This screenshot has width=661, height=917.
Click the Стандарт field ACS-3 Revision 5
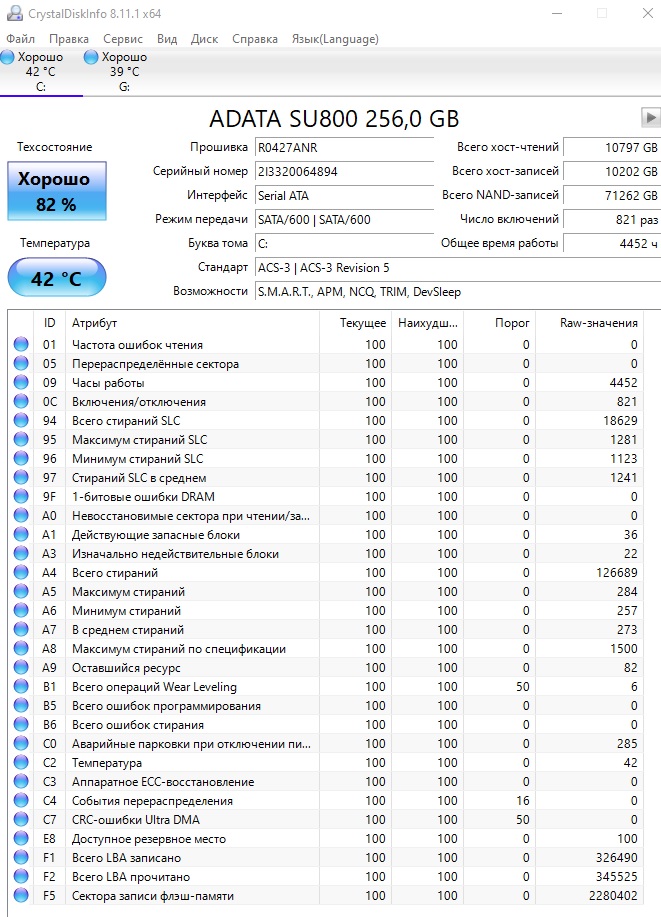point(458,267)
